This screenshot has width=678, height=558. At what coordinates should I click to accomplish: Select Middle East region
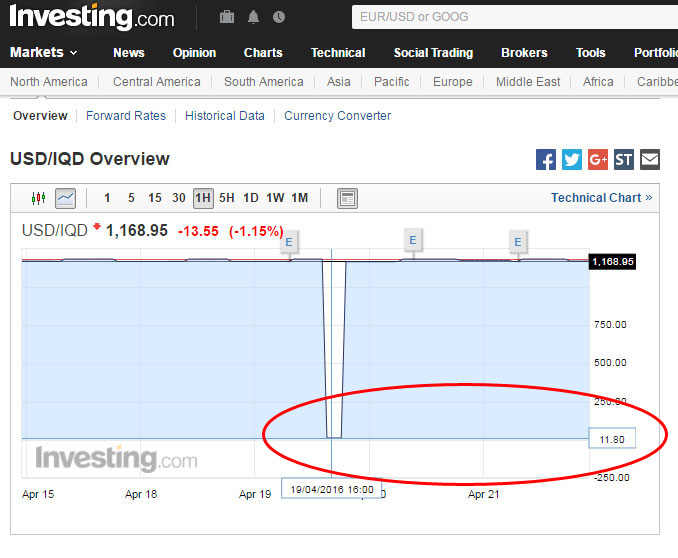(x=528, y=82)
